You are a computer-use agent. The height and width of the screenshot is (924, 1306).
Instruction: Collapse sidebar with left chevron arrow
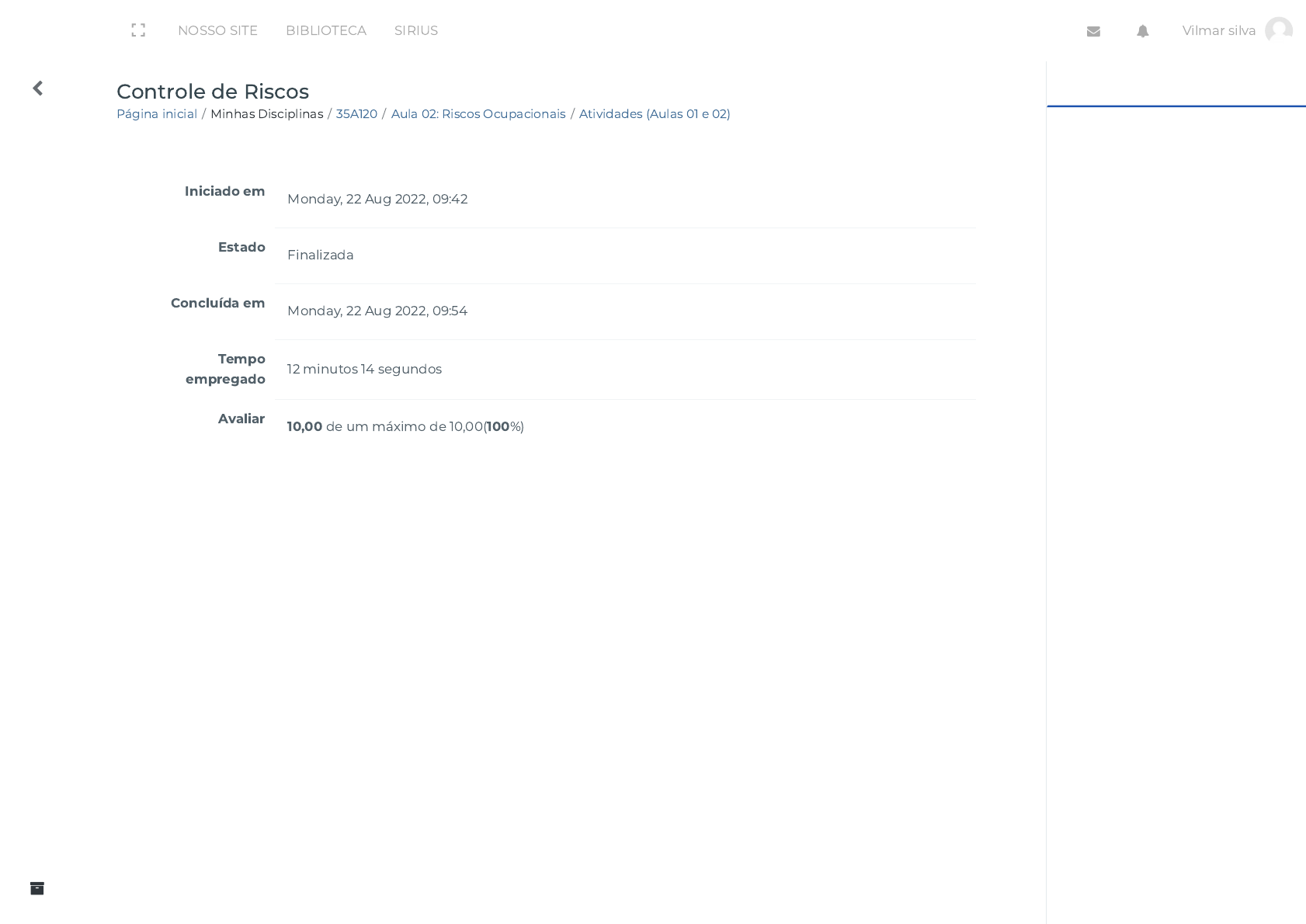coord(37,89)
